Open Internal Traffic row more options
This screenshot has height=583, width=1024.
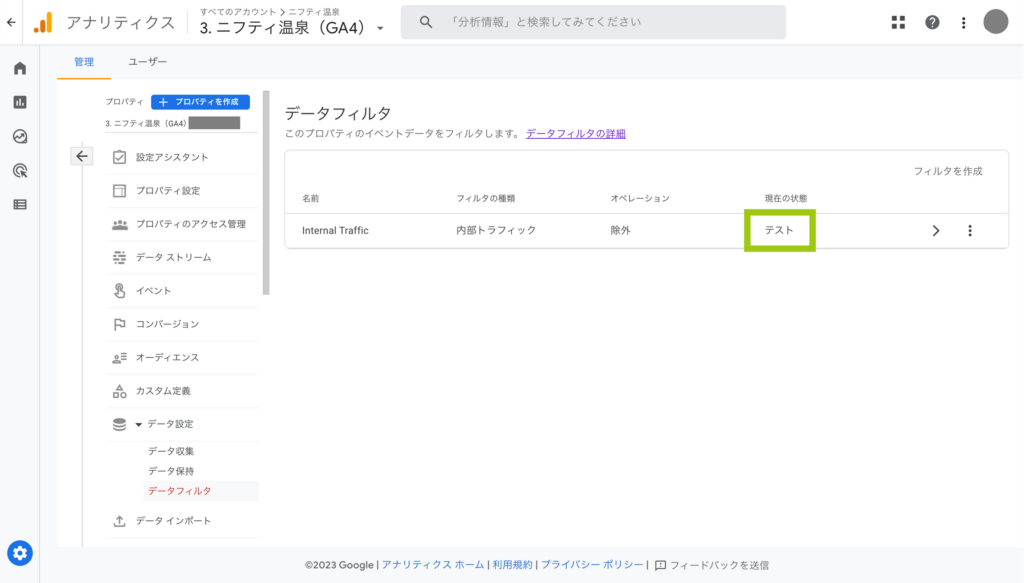point(970,230)
